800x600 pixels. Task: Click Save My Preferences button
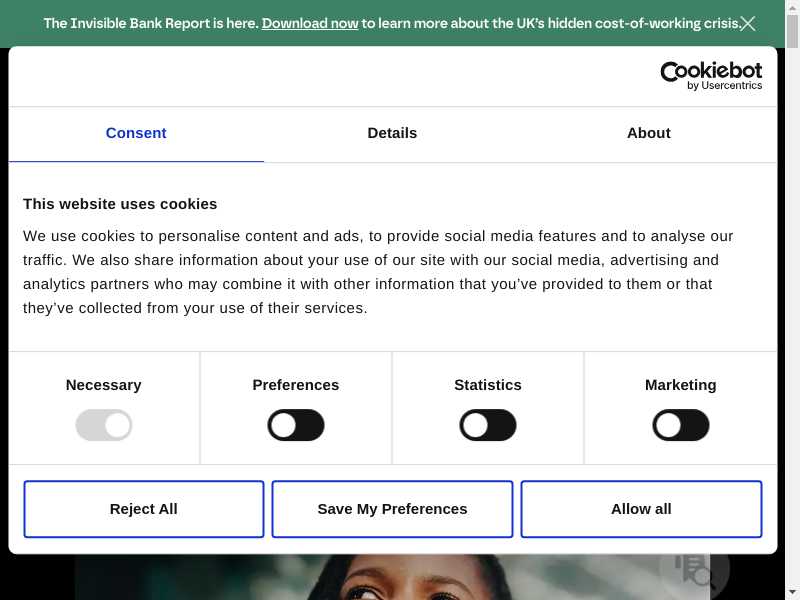392,509
